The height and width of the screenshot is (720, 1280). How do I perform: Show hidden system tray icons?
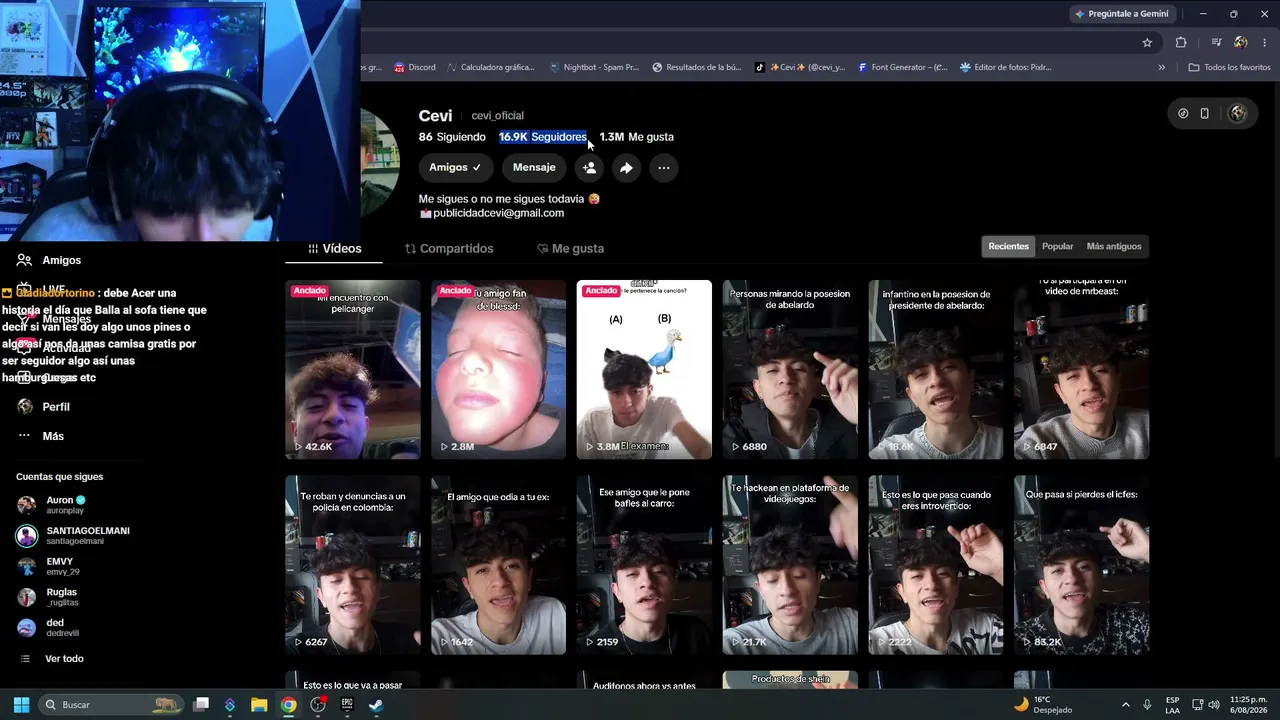tap(1125, 705)
